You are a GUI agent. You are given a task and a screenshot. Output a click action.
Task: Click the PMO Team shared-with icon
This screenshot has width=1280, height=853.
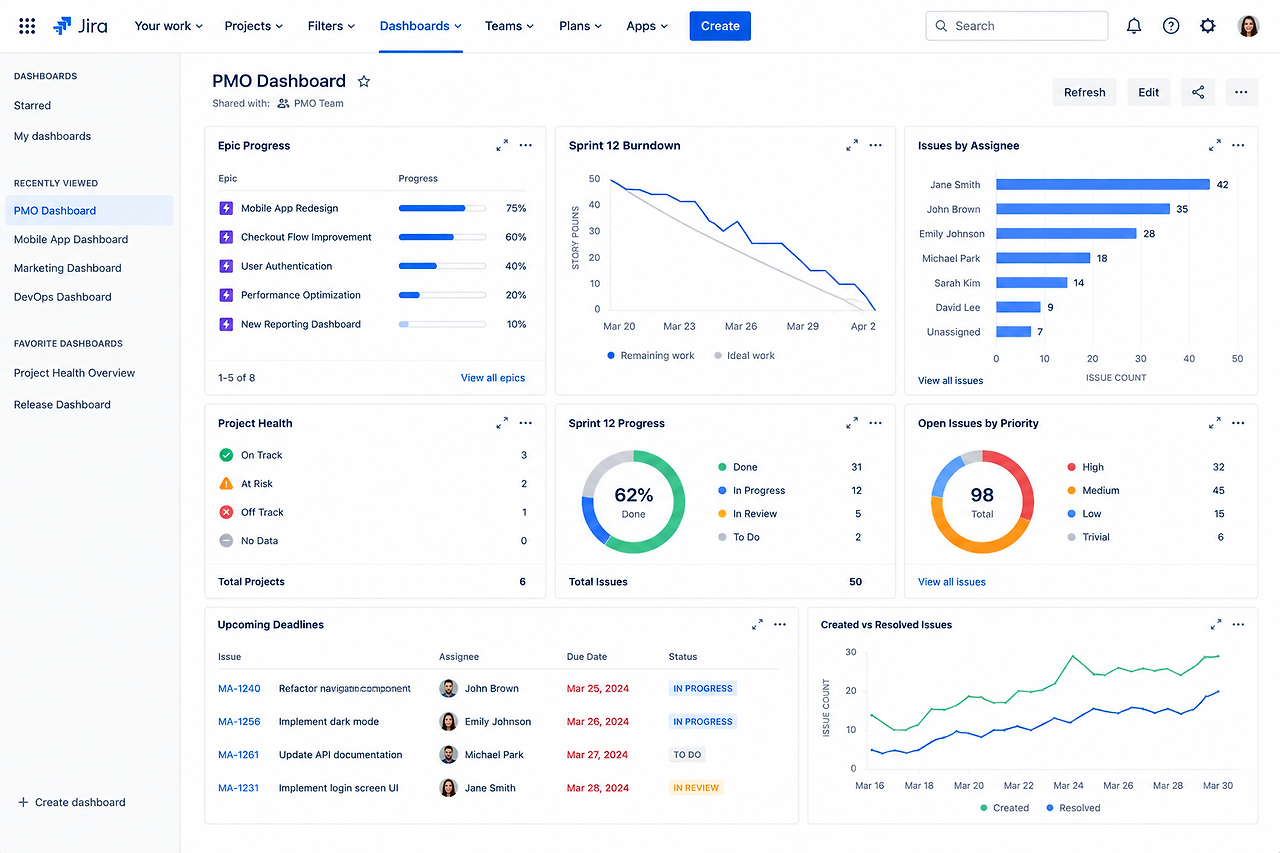pos(283,103)
